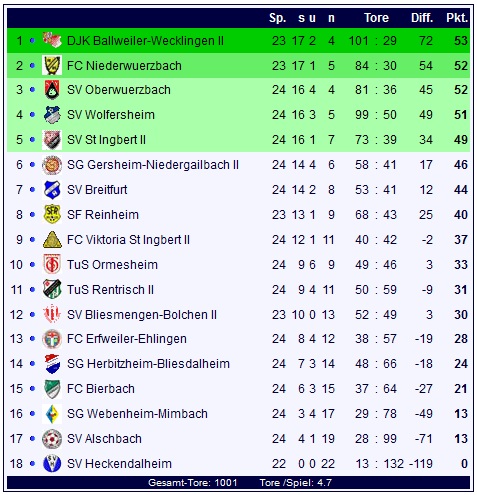Click the DJK Ballweiler-Wecklingen II club crest
Screen dimensions: 477x495
tap(52, 40)
